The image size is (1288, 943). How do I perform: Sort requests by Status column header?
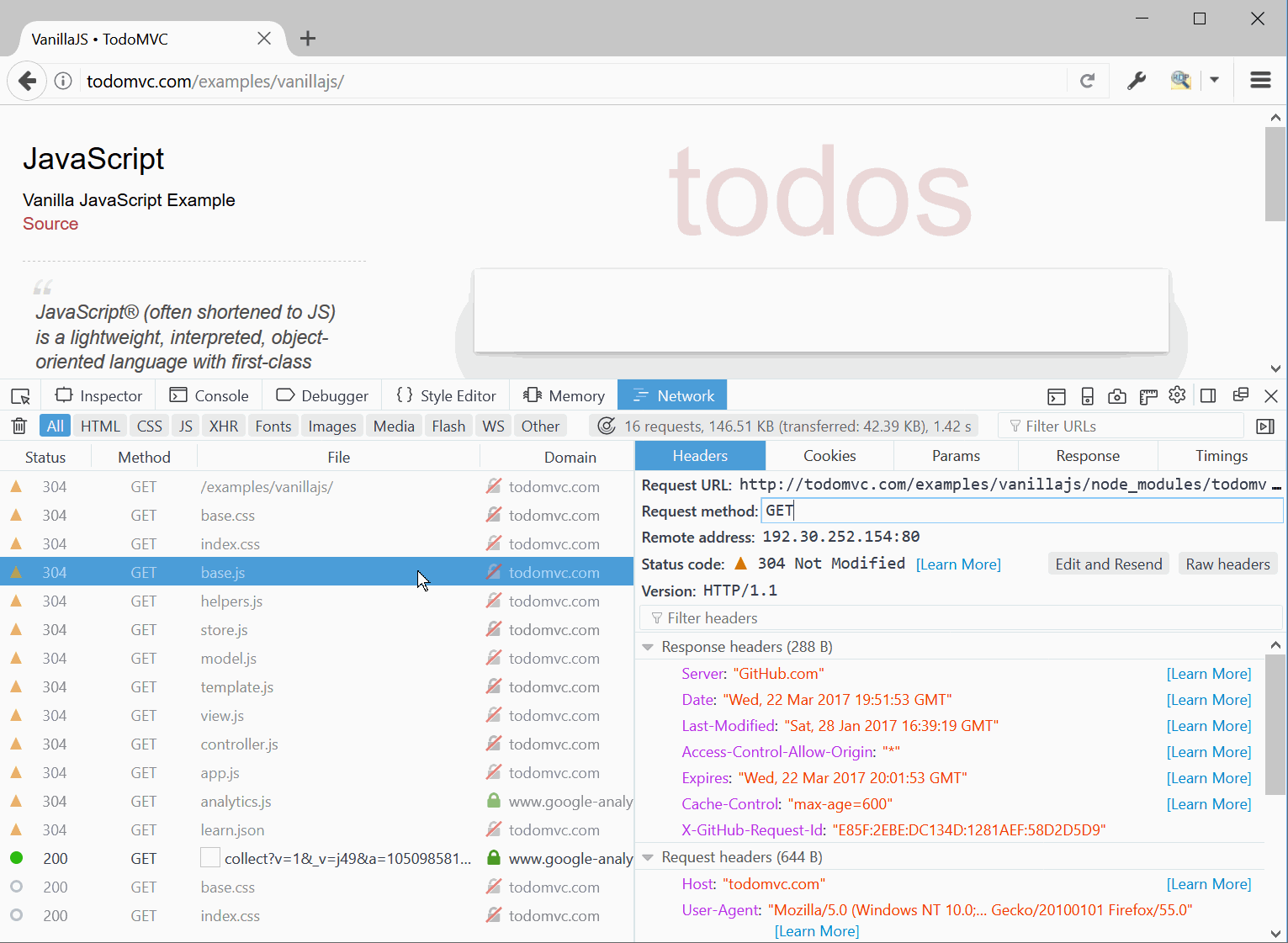[x=45, y=458]
